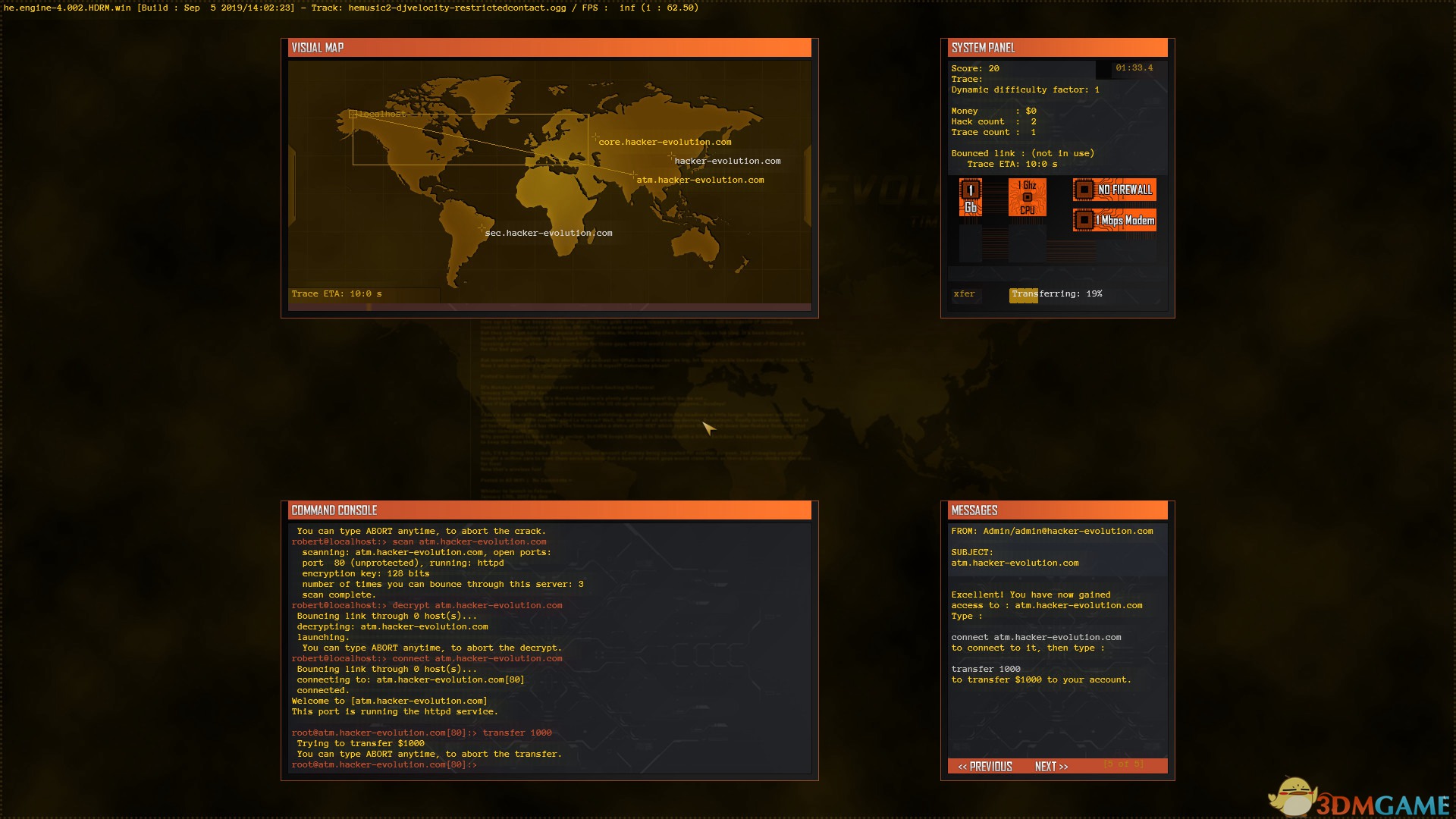Click the 1 Gb memory chip icon

pyautogui.click(x=970, y=198)
